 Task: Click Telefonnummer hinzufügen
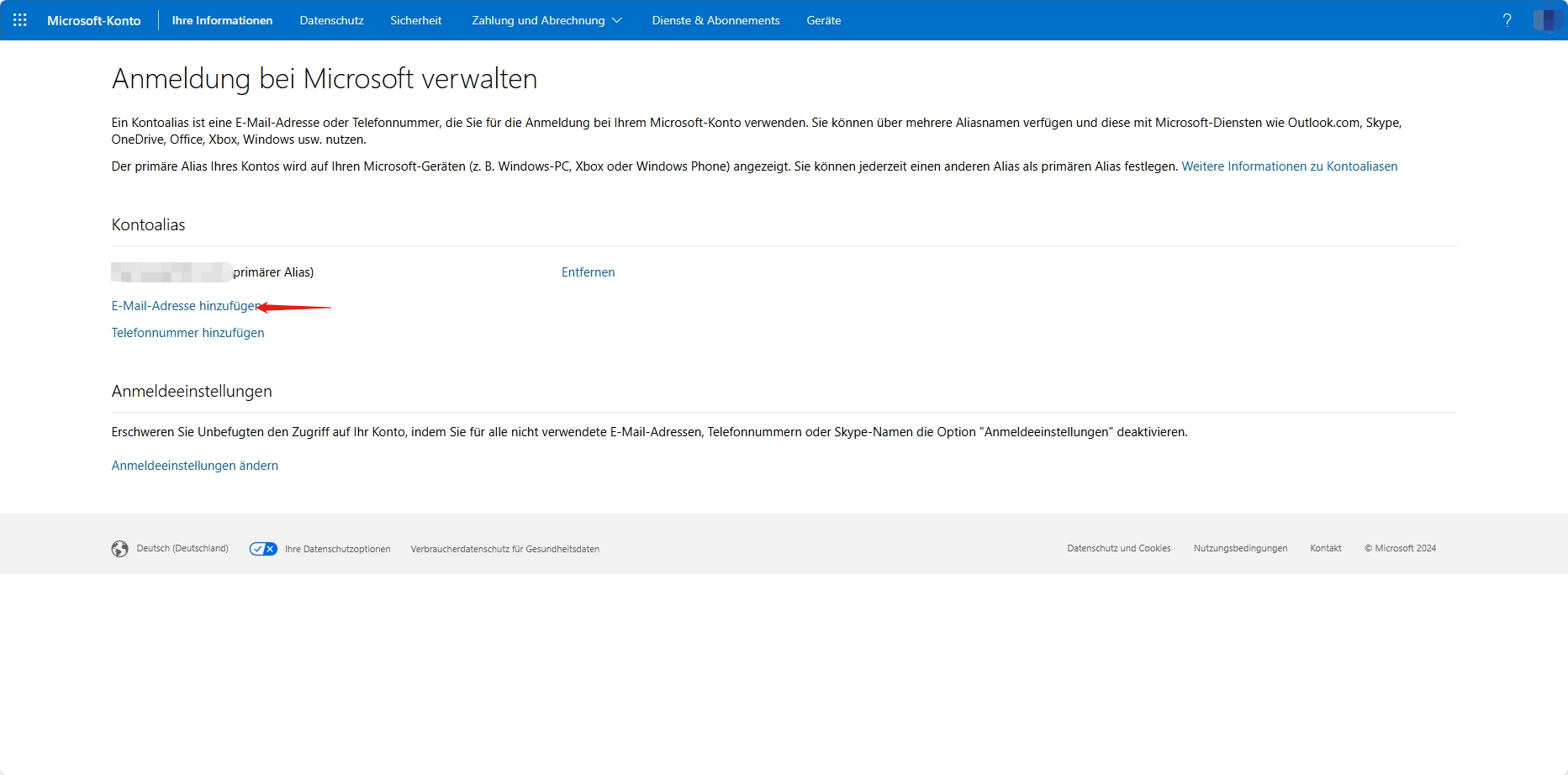point(187,333)
